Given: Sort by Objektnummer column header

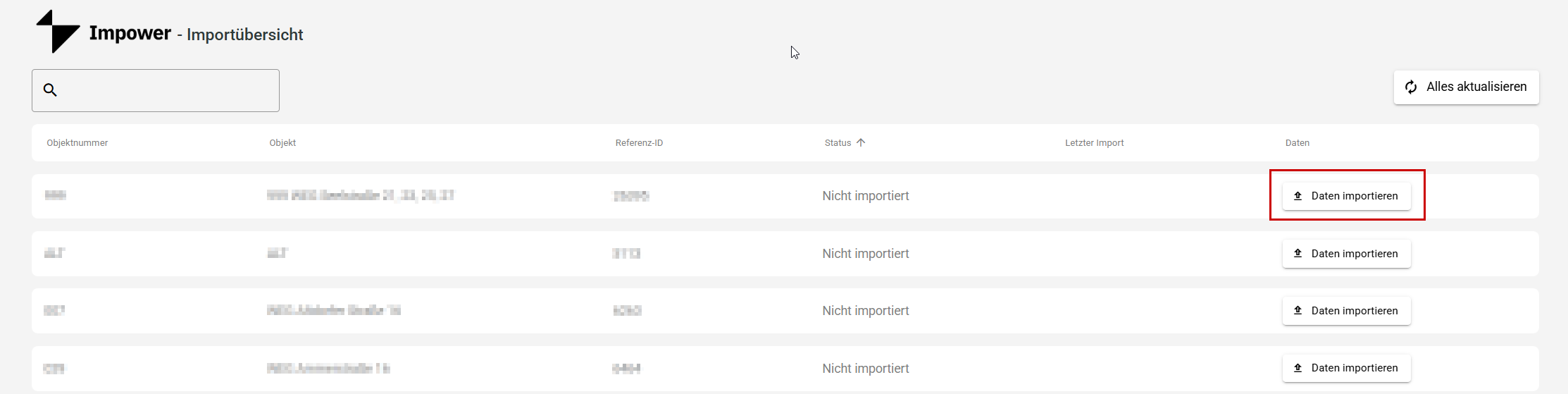Looking at the screenshot, I should pyautogui.click(x=77, y=143).
